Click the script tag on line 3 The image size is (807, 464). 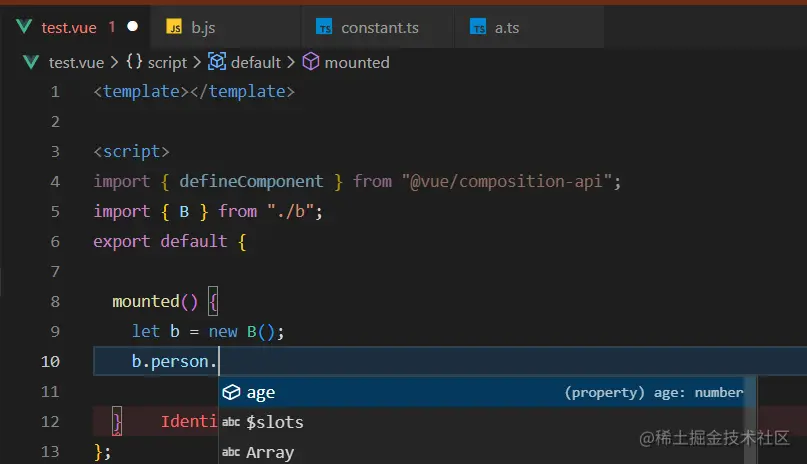(131, 152)
